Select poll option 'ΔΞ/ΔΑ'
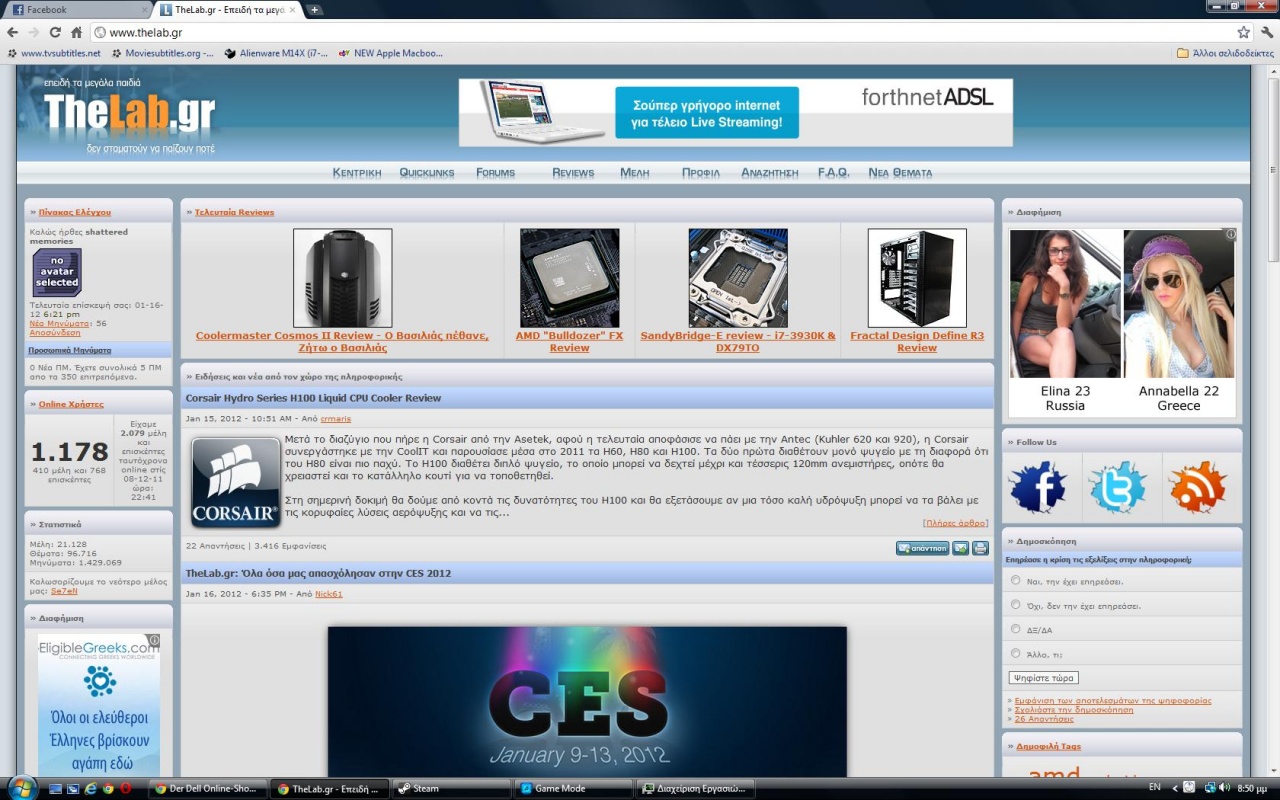 pos(1016,629)
